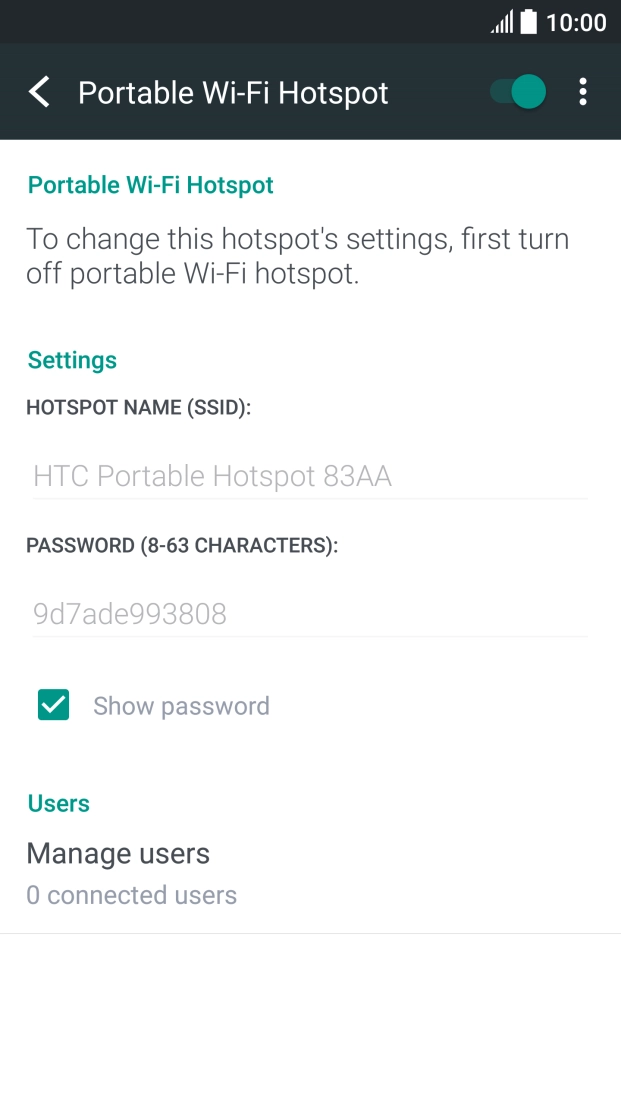Open the three-dot overflow menu
Screen dimensions: 621x1104
[x=583, y=92]
